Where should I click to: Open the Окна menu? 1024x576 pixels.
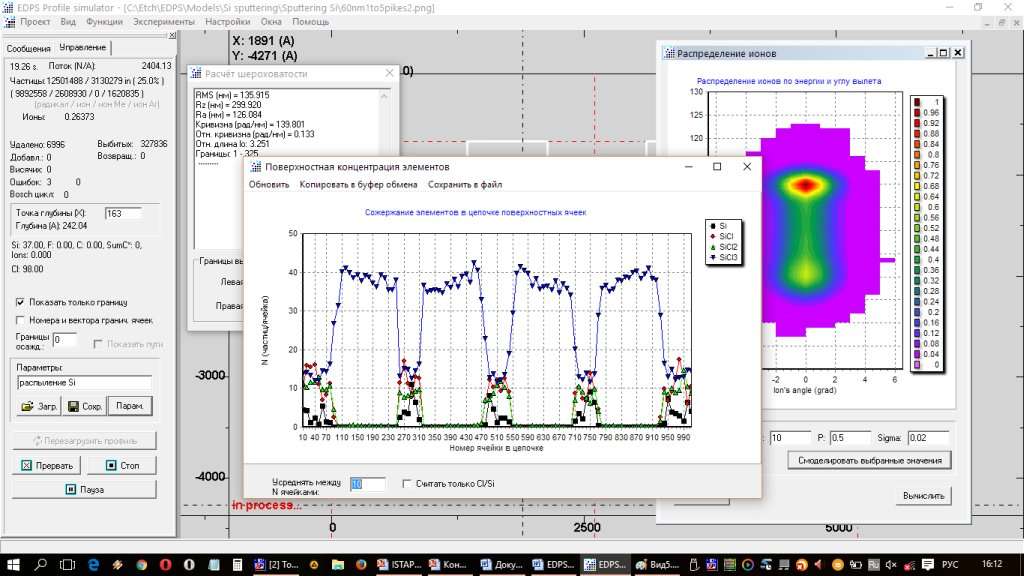pos(271,22)
